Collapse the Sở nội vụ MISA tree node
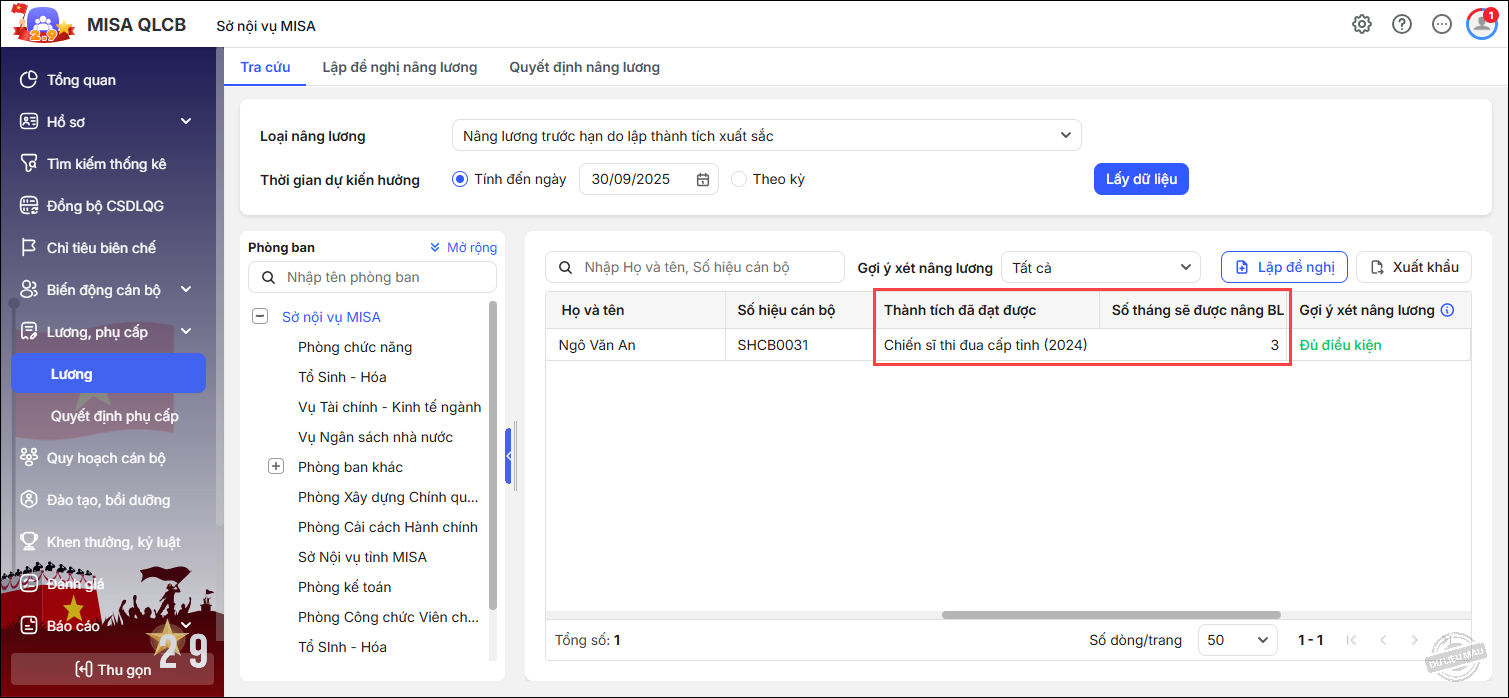The width and height of the screenshot is (1509, 698). 261,317
